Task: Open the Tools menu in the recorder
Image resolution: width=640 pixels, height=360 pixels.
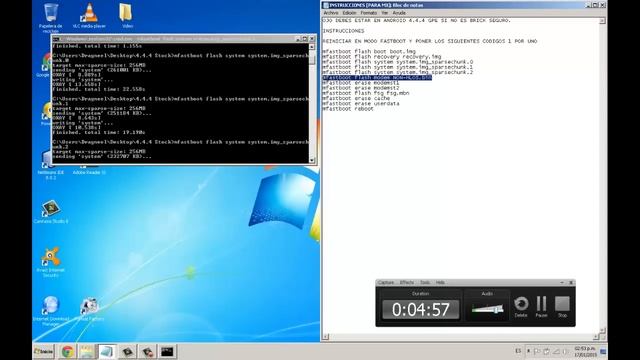Action: point(425,282)
